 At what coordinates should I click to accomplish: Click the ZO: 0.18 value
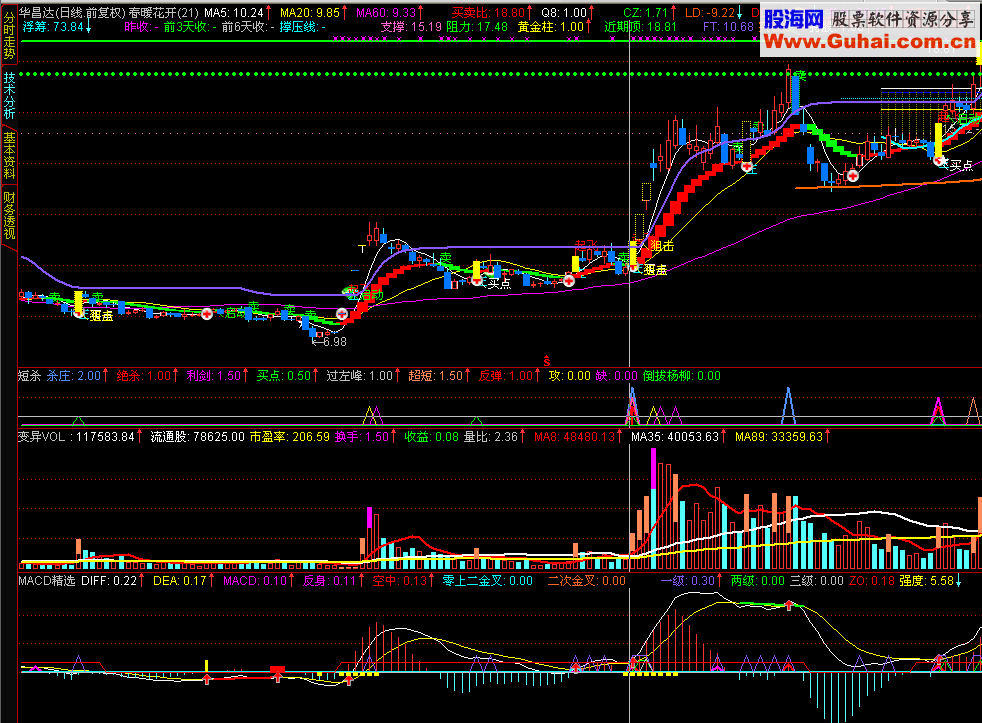pyautogui.click(x=872, y=581)
